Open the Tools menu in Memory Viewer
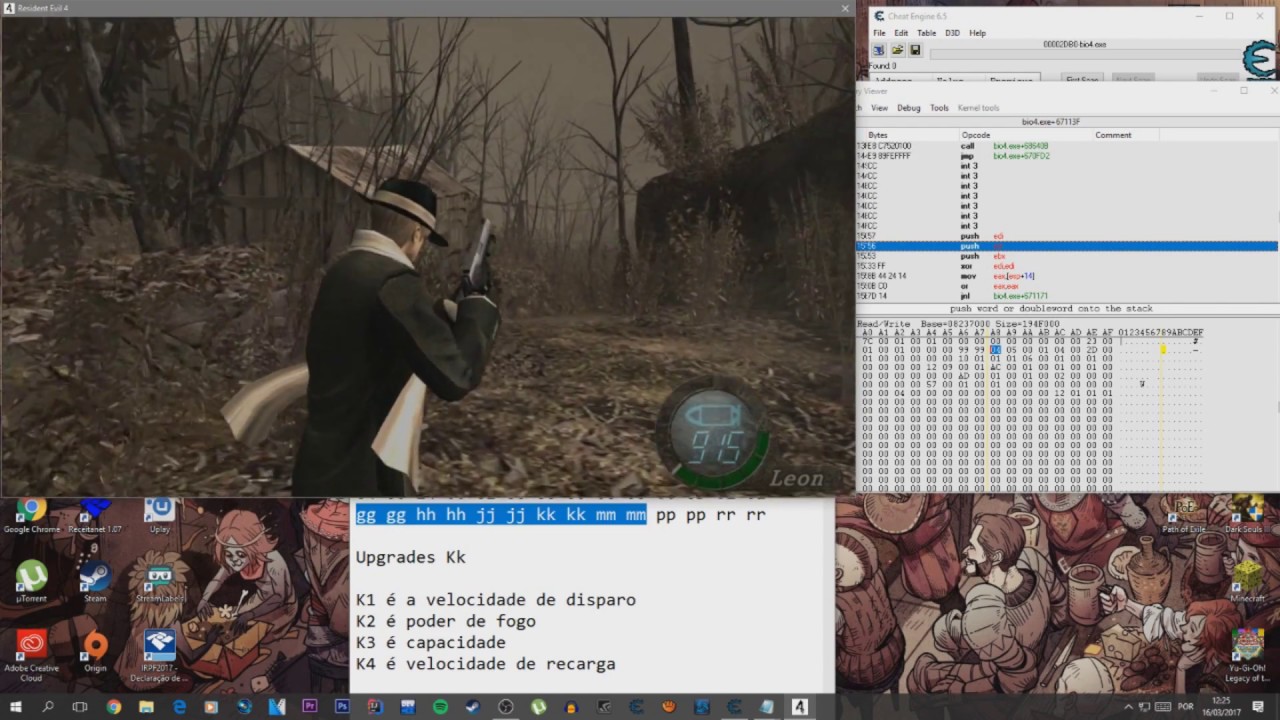The height and width of the screenshot is (720, 1280). pyautogui.click(x=939, y=108)
